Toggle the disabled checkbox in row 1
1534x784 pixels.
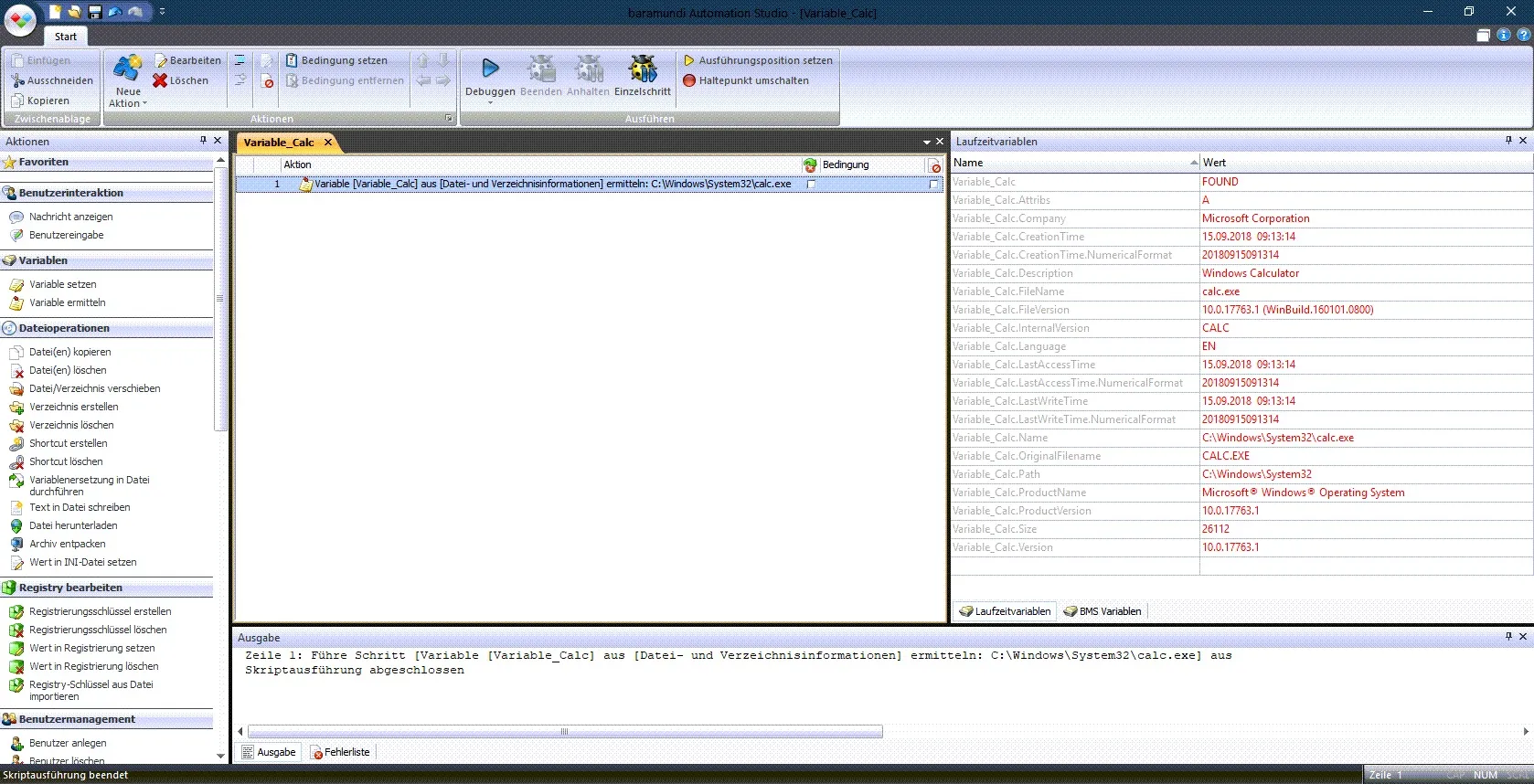pyautogui.click(x=933, y=184)
